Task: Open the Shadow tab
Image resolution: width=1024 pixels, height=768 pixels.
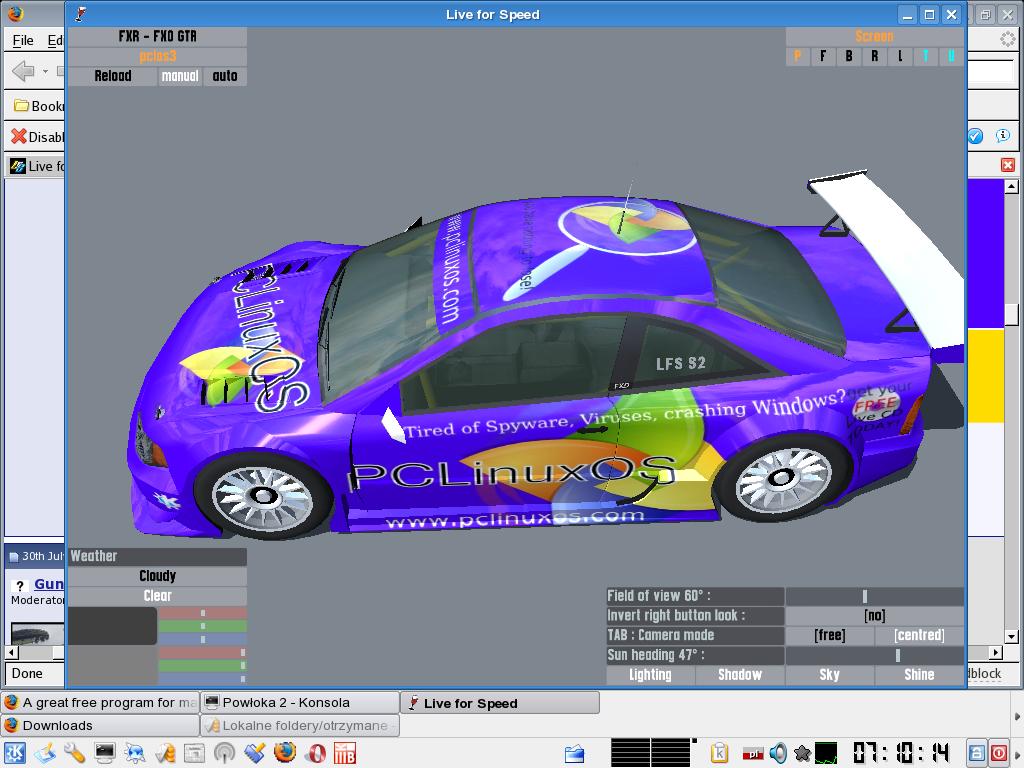Action: pyautogui.click(x=740, y=675)
